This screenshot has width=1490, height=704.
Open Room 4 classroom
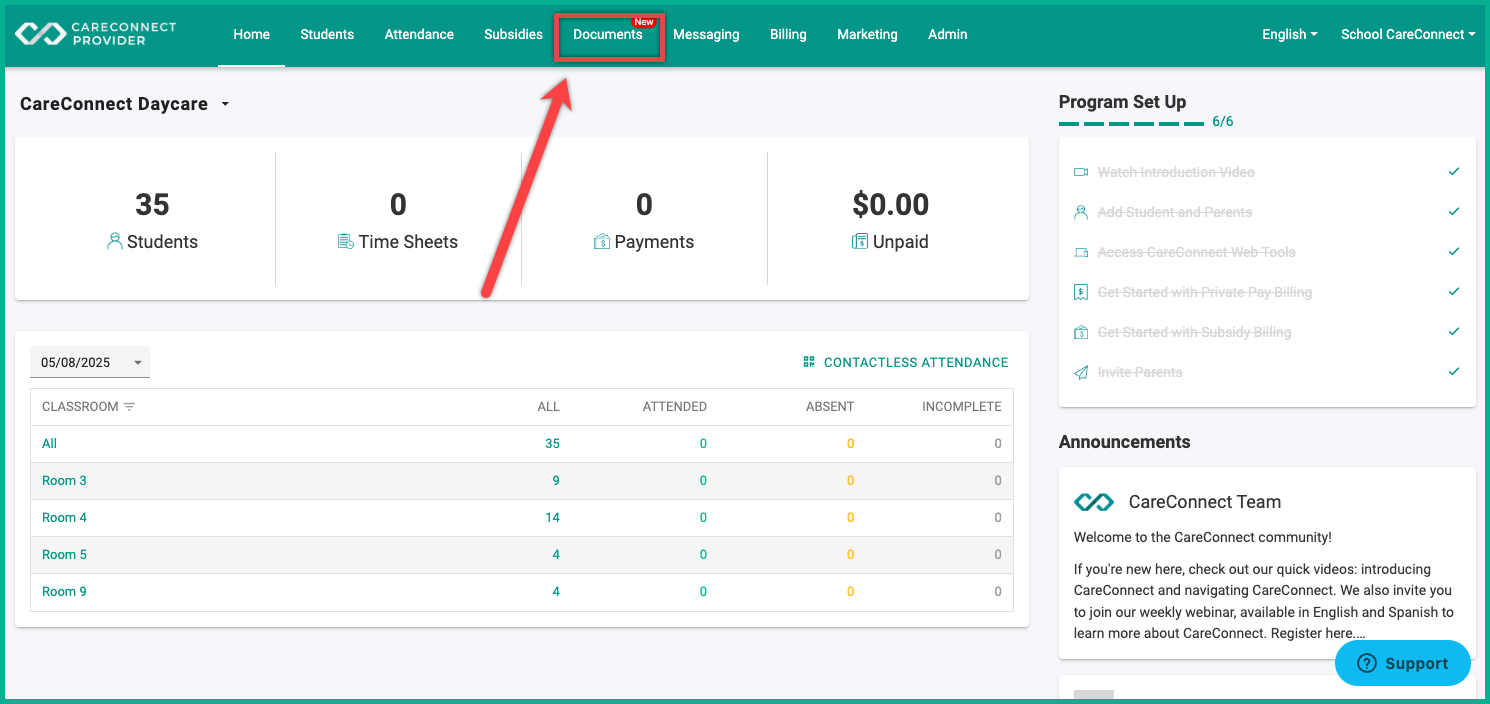(64, 518)
